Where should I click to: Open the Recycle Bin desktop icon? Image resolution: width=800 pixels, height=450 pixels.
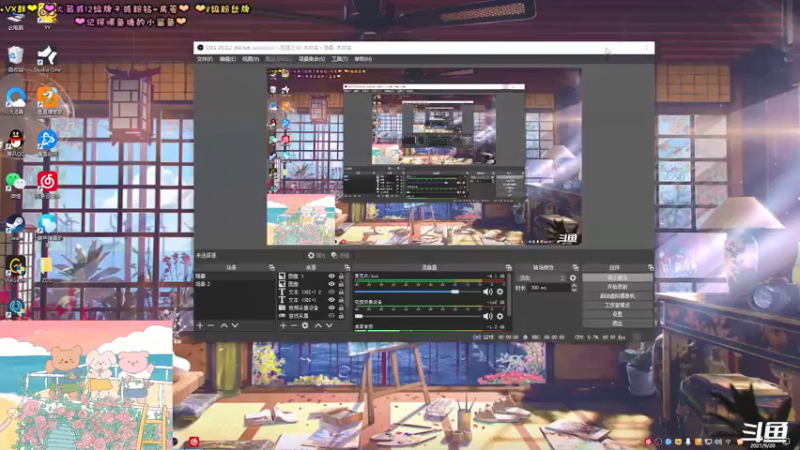pos(16,59)
